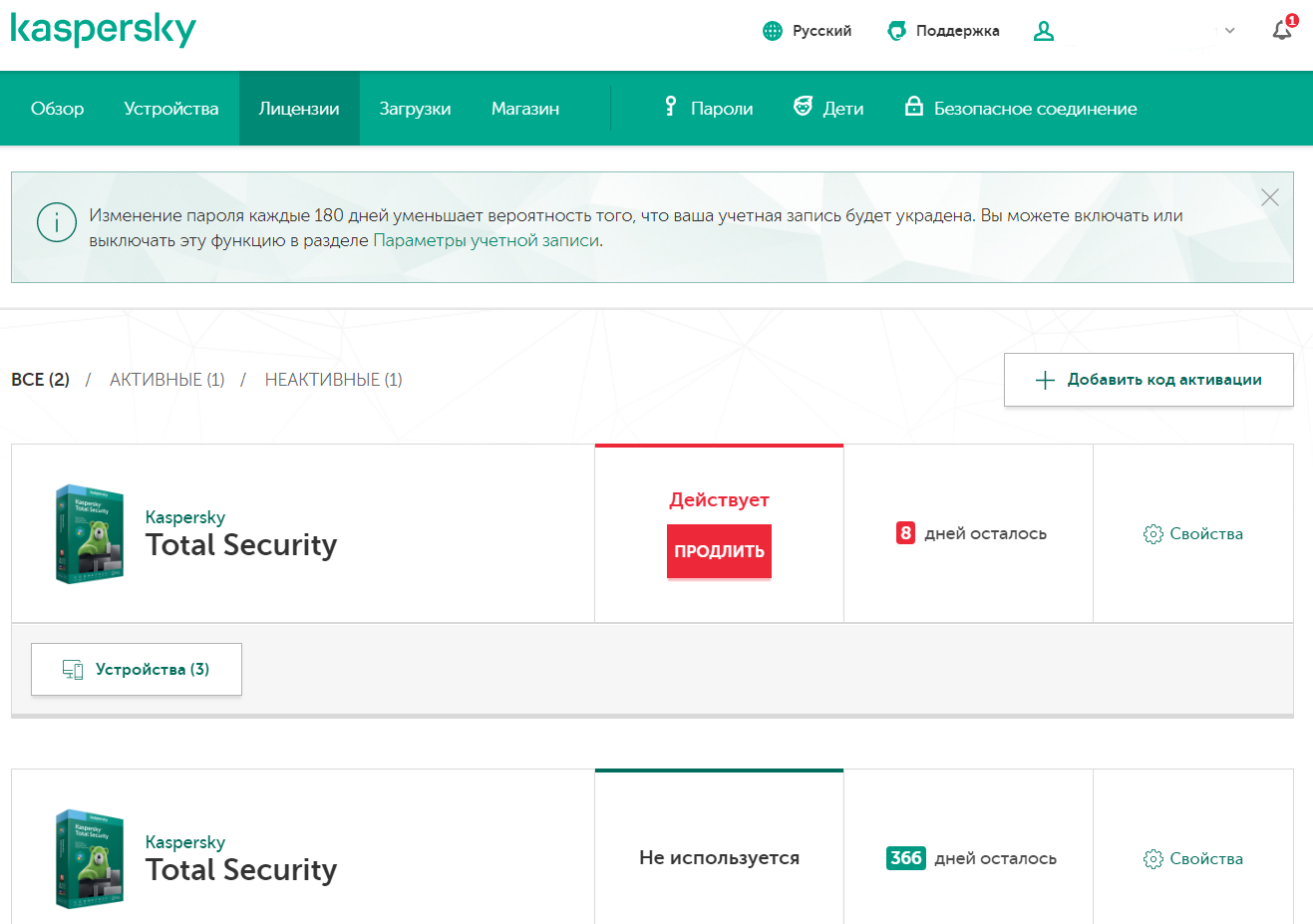Open Свойства of the active license
This screenshot has width=1313, height=924.
(x=1206, y=534)
